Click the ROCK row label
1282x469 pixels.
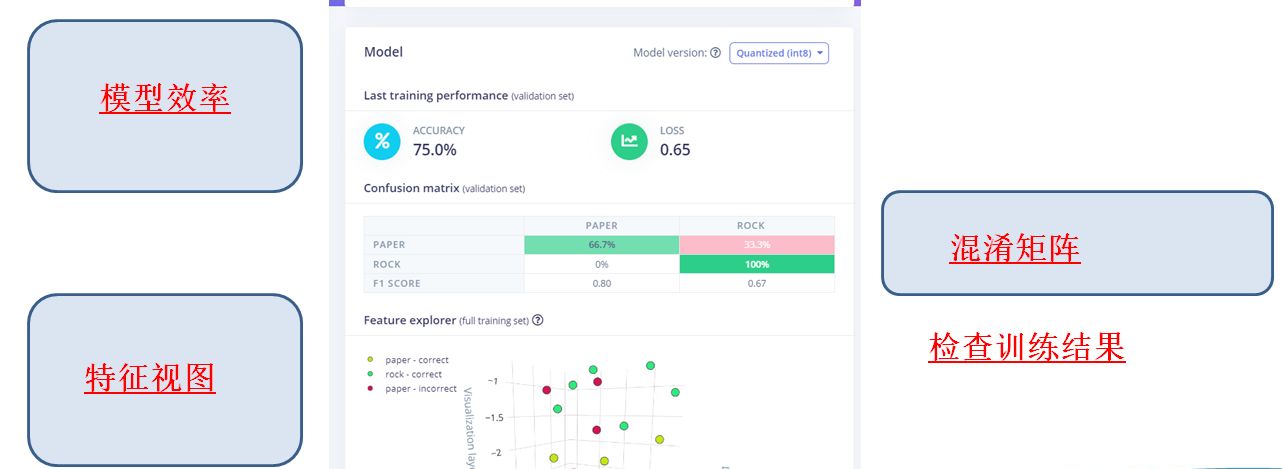pos(386,264)
